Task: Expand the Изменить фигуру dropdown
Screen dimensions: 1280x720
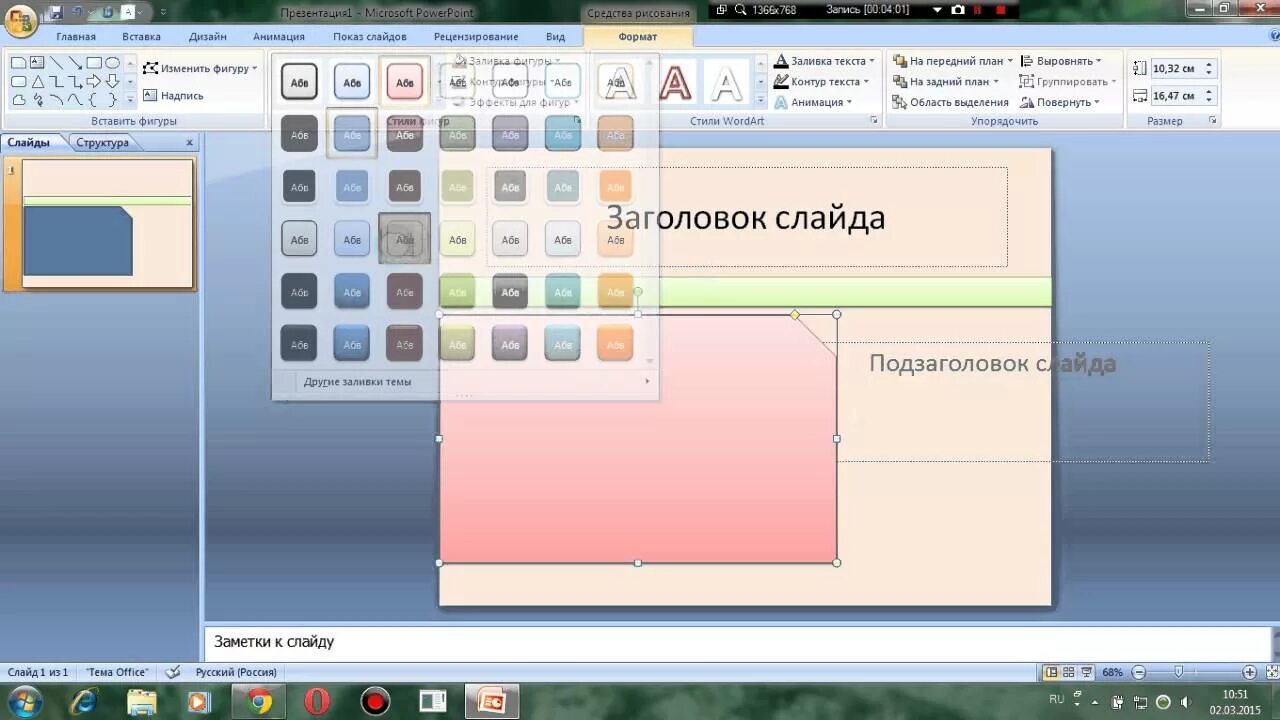Action: 200,68
